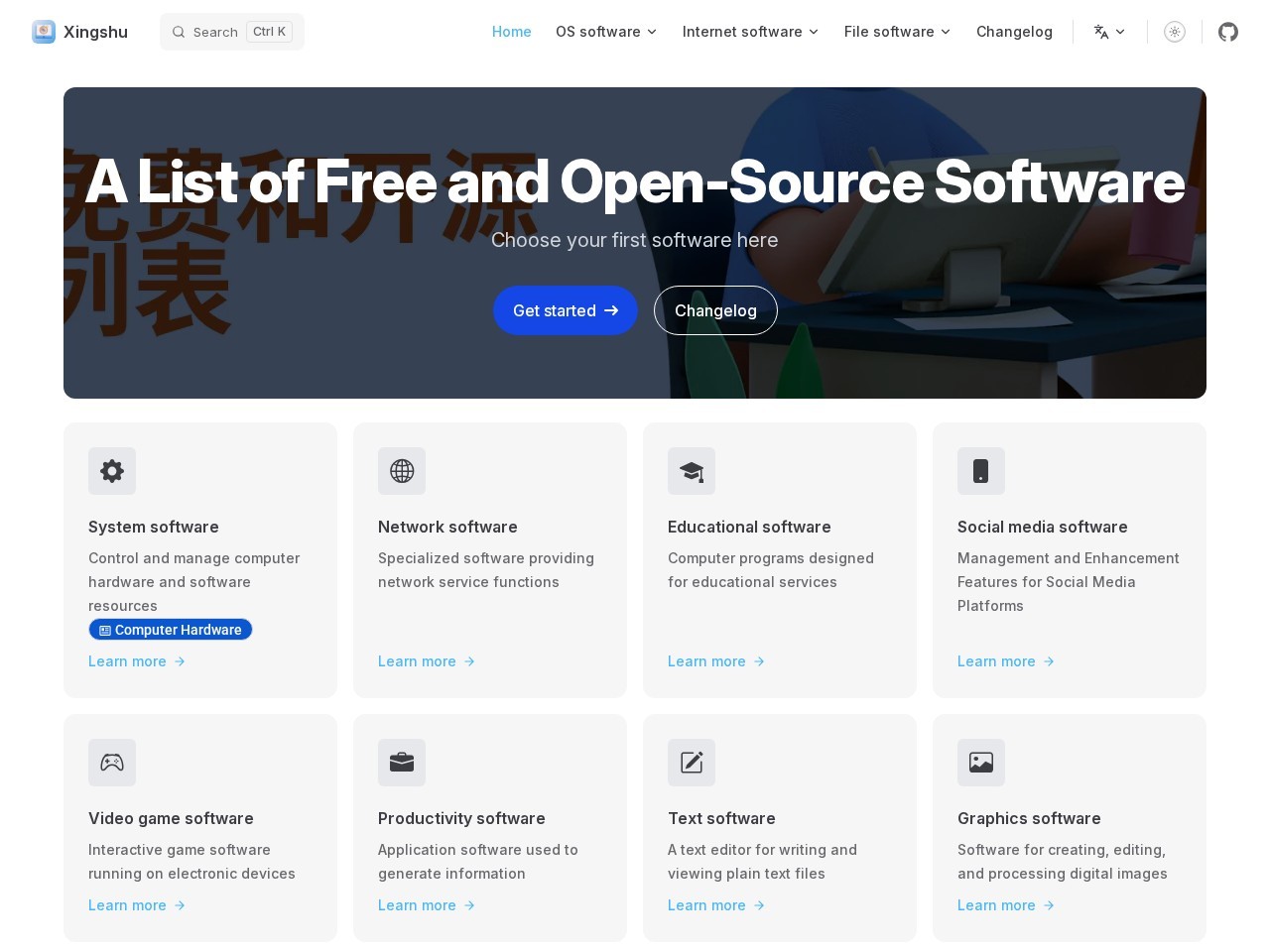This screenshot has height=952, width=1270.
Task: Click the System software gear icon
Action: [x=112, y=471]
